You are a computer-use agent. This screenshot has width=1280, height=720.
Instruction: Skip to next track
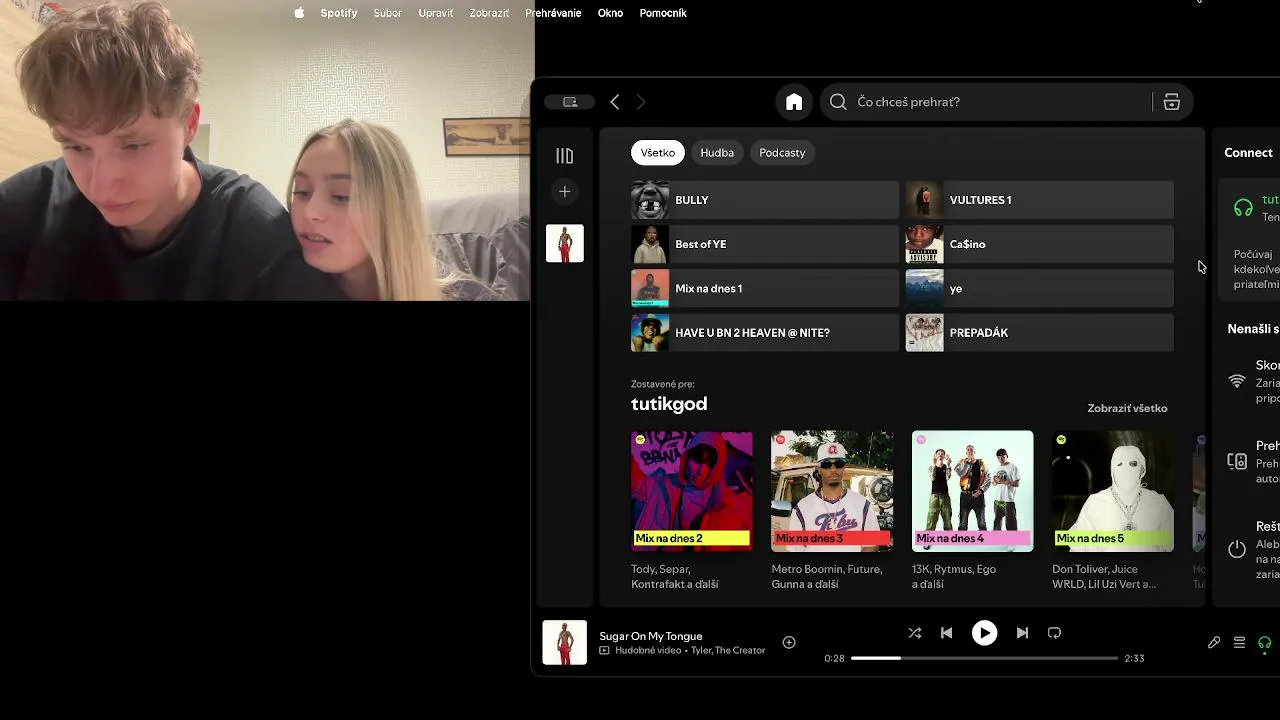point(1022,633)
